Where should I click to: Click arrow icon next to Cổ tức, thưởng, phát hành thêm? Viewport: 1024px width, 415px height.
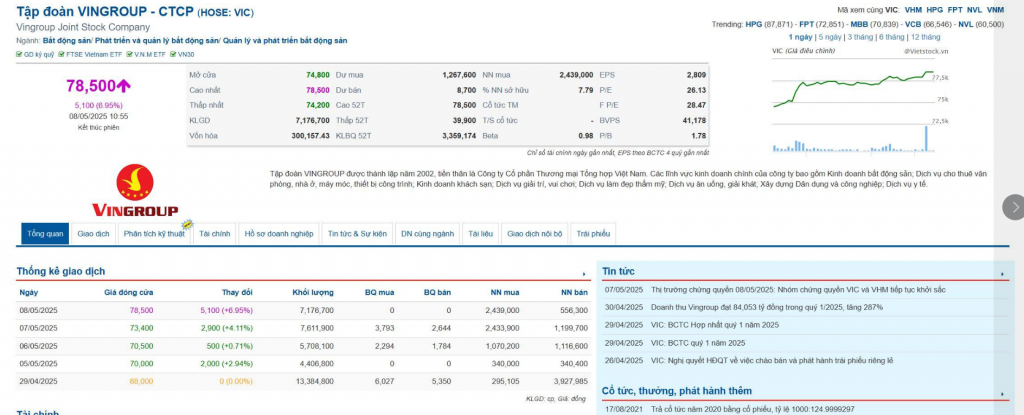click(x=1002, y=394)
